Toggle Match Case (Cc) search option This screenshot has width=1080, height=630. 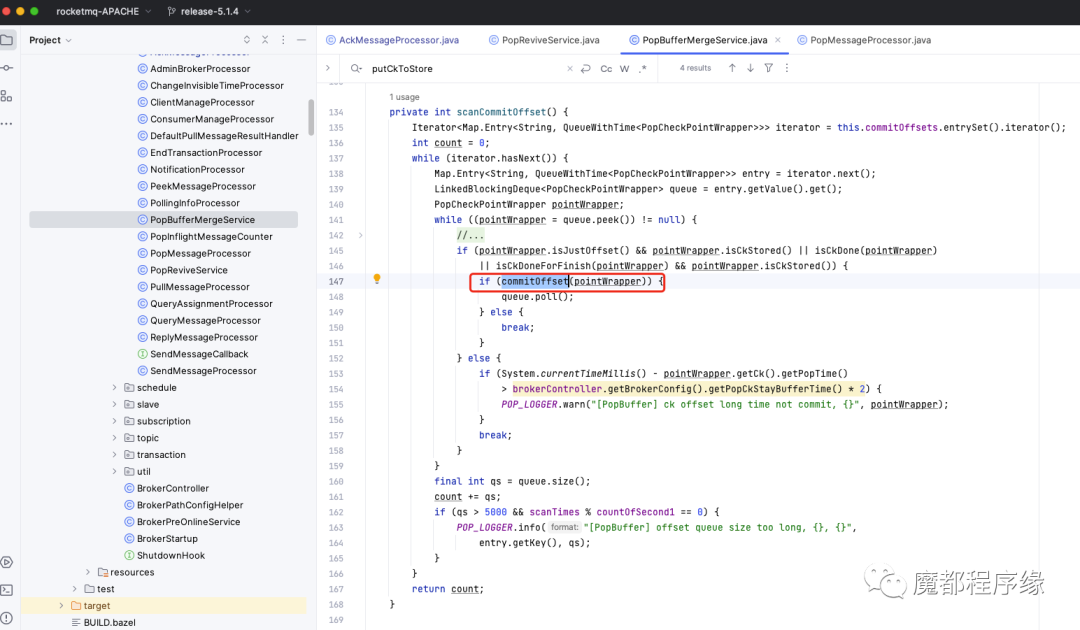[606, 69]
